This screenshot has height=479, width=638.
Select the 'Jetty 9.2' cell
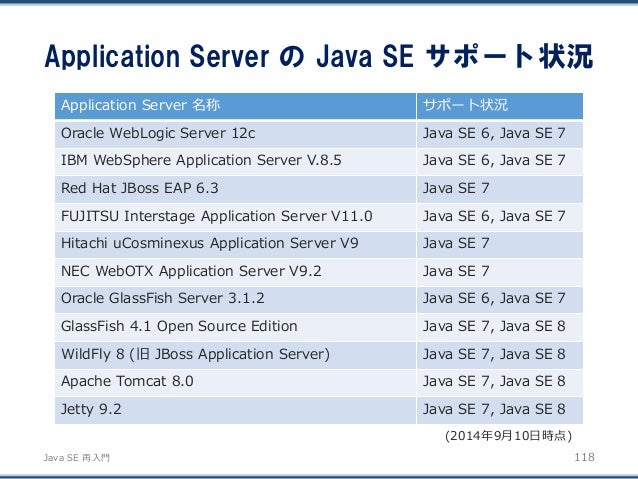[x=236, y=410]
